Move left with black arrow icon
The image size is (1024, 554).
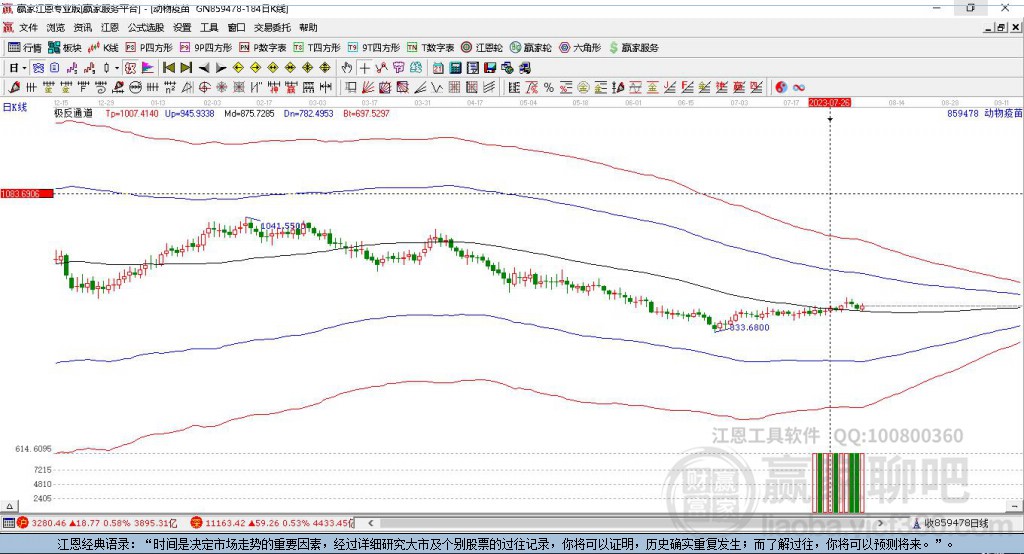(x=204, y=68)
